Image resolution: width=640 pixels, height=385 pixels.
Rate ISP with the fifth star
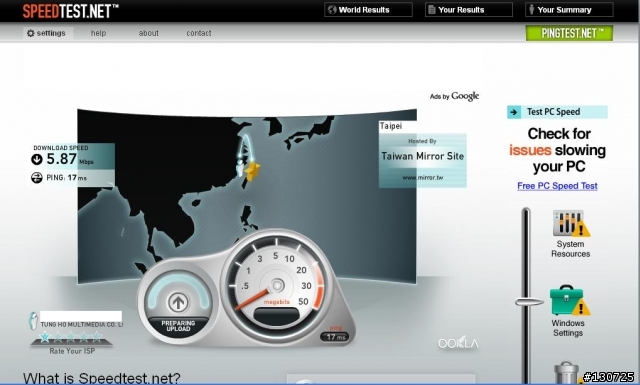97,337
